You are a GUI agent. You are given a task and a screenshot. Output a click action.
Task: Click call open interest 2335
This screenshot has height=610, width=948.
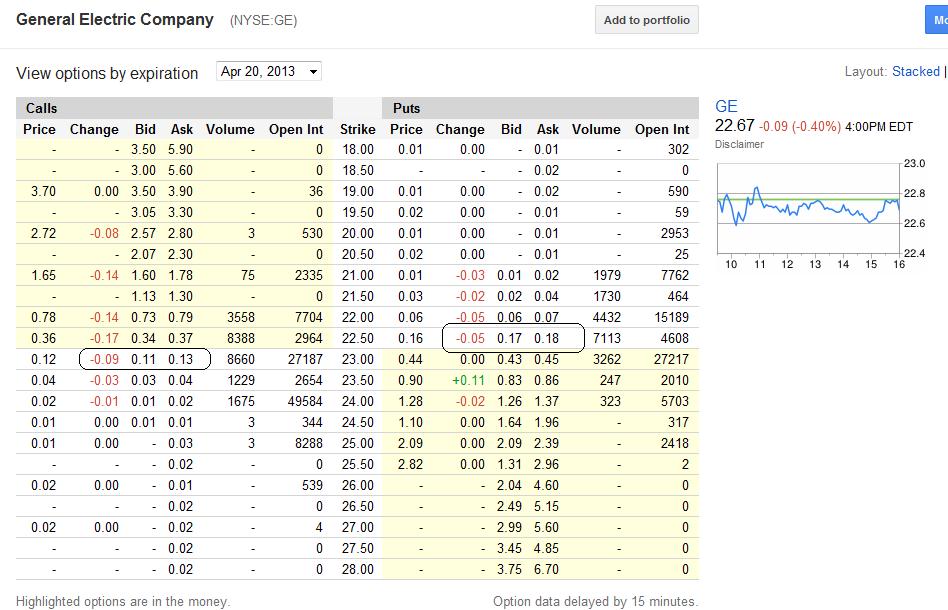[309, 276]
